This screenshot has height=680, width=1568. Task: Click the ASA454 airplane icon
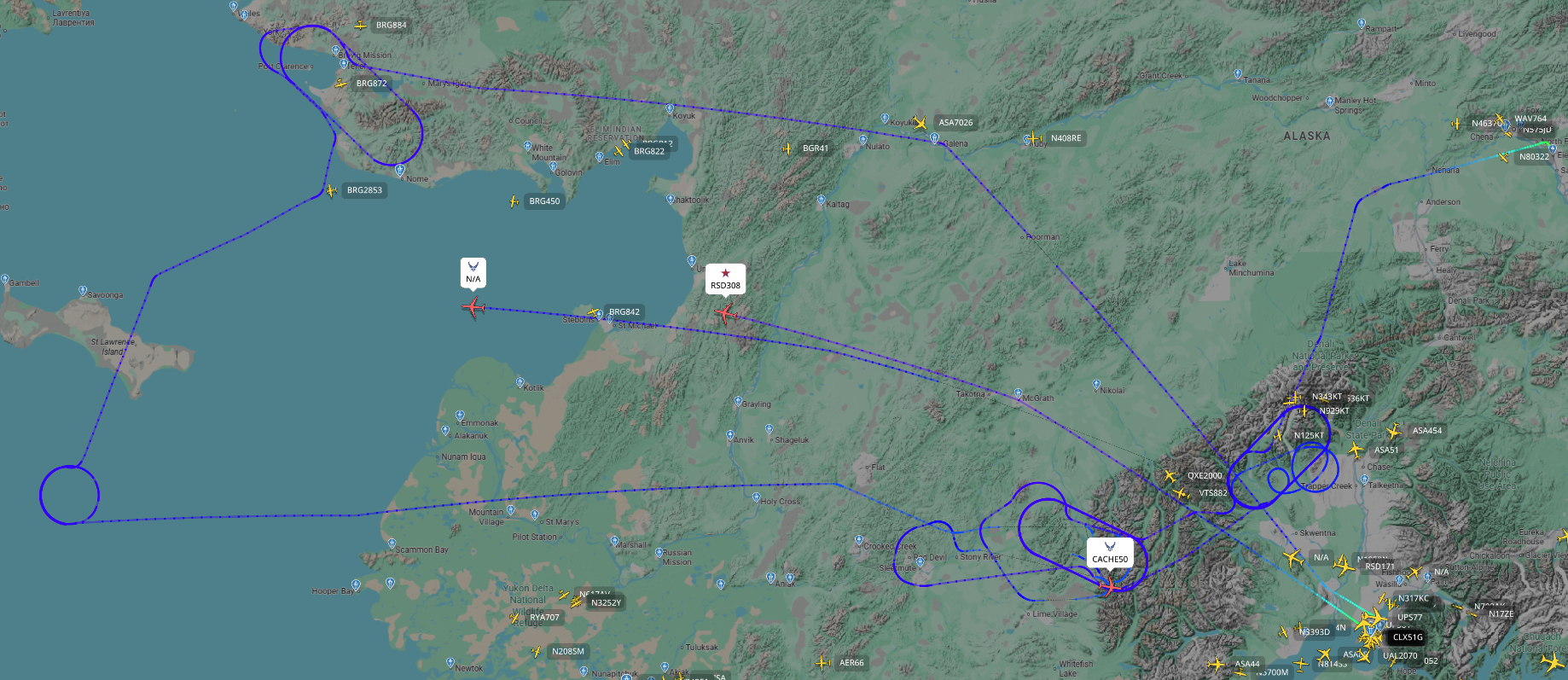pos(1394,431)
